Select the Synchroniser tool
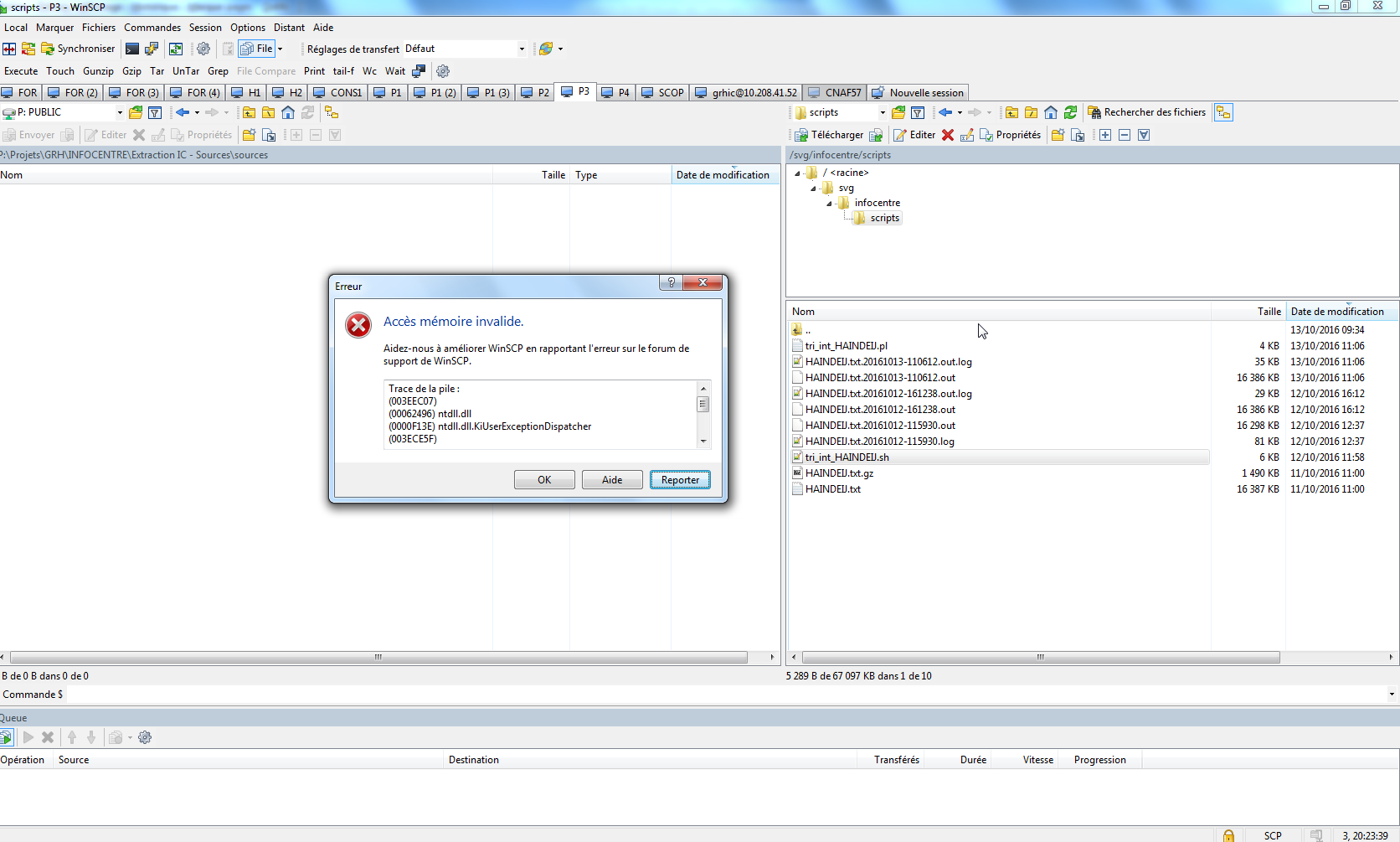The image size is (1400, 842). pyautogui.click(x=80, y=49)
